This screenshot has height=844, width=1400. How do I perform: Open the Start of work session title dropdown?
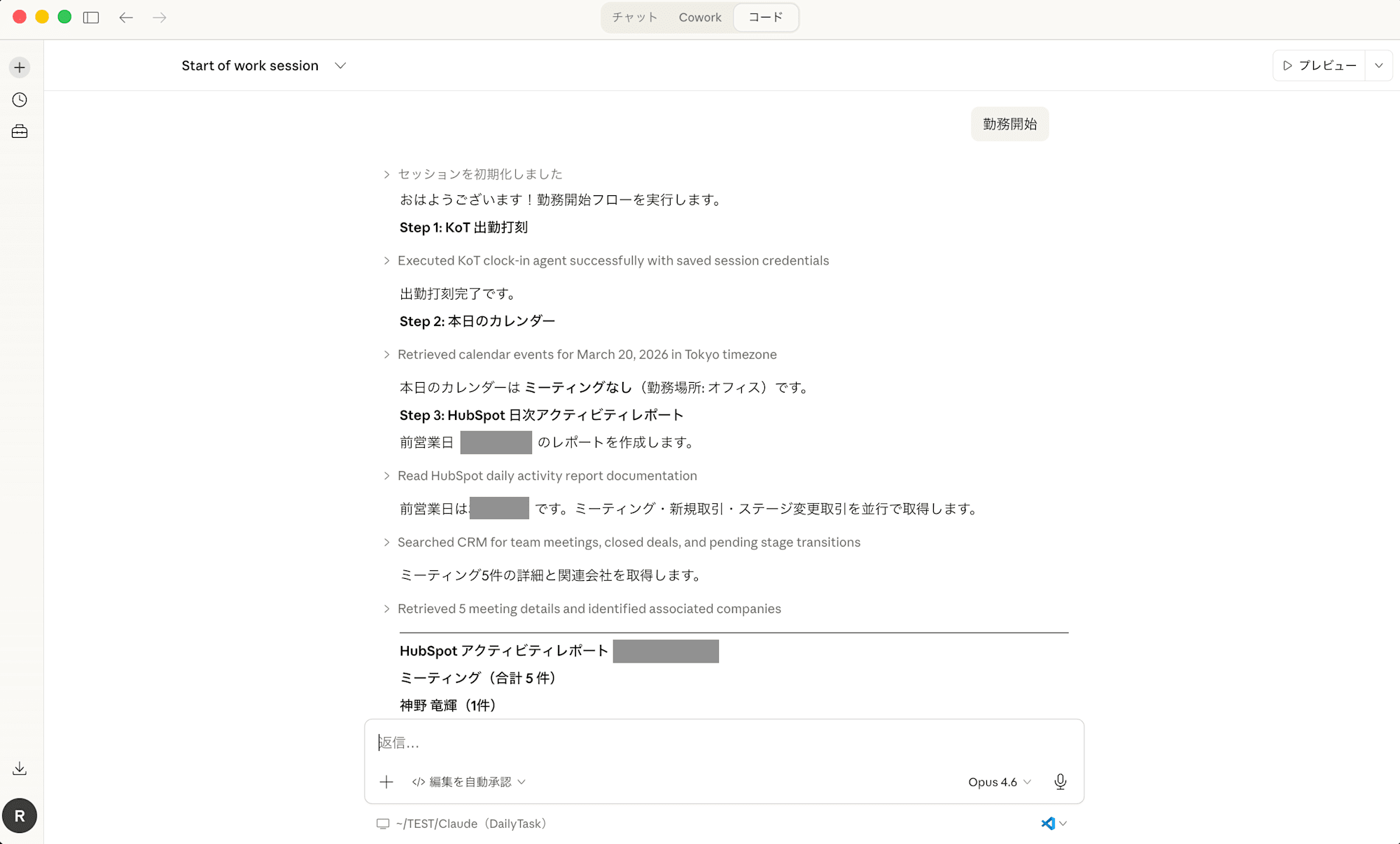tap(340, 65)
